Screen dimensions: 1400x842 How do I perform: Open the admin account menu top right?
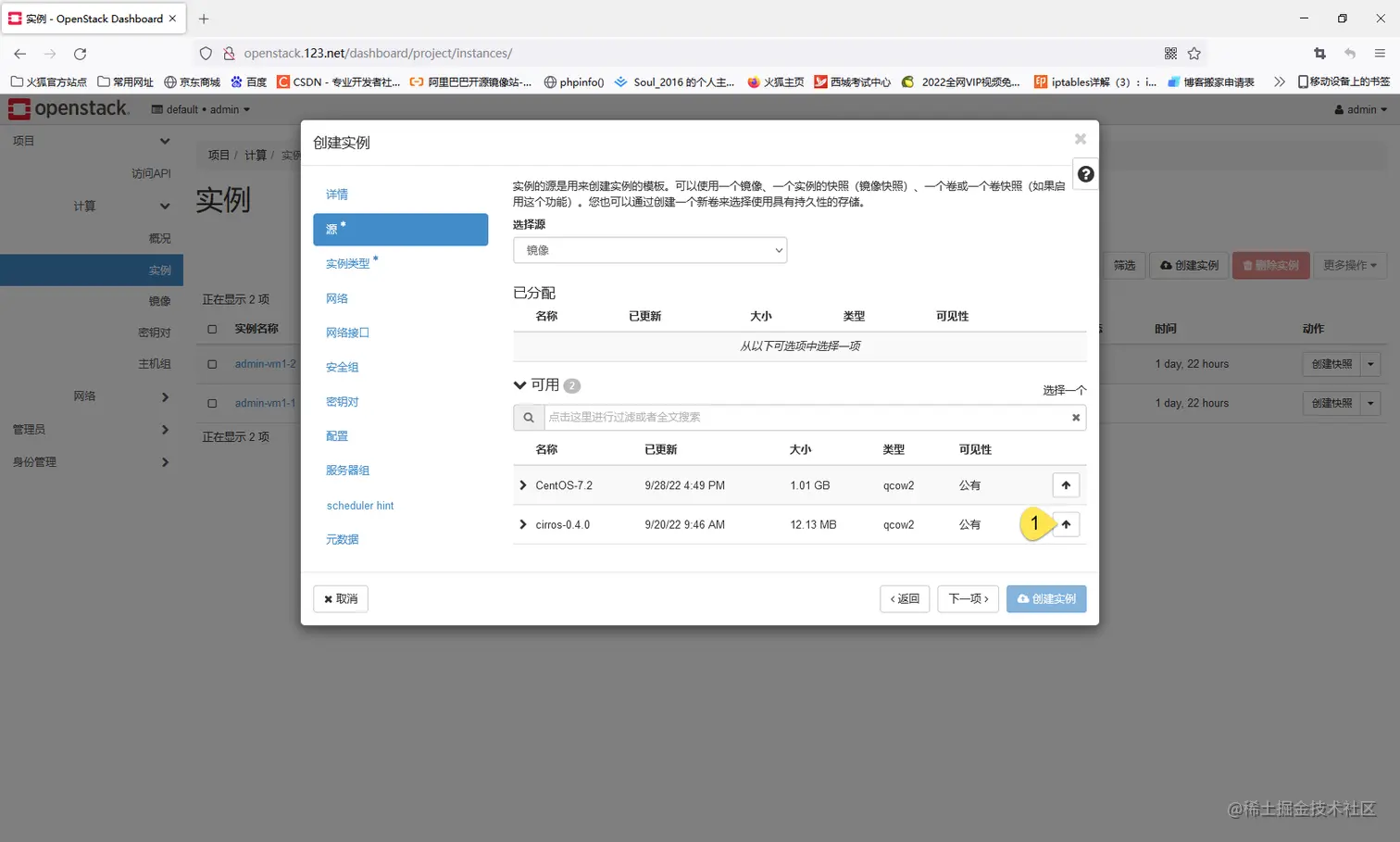pos(1360,108)
